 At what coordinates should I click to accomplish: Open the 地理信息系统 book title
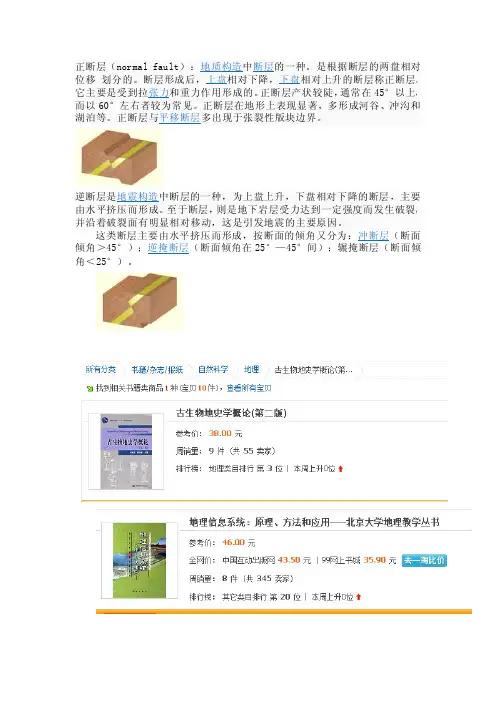(314, 522)
